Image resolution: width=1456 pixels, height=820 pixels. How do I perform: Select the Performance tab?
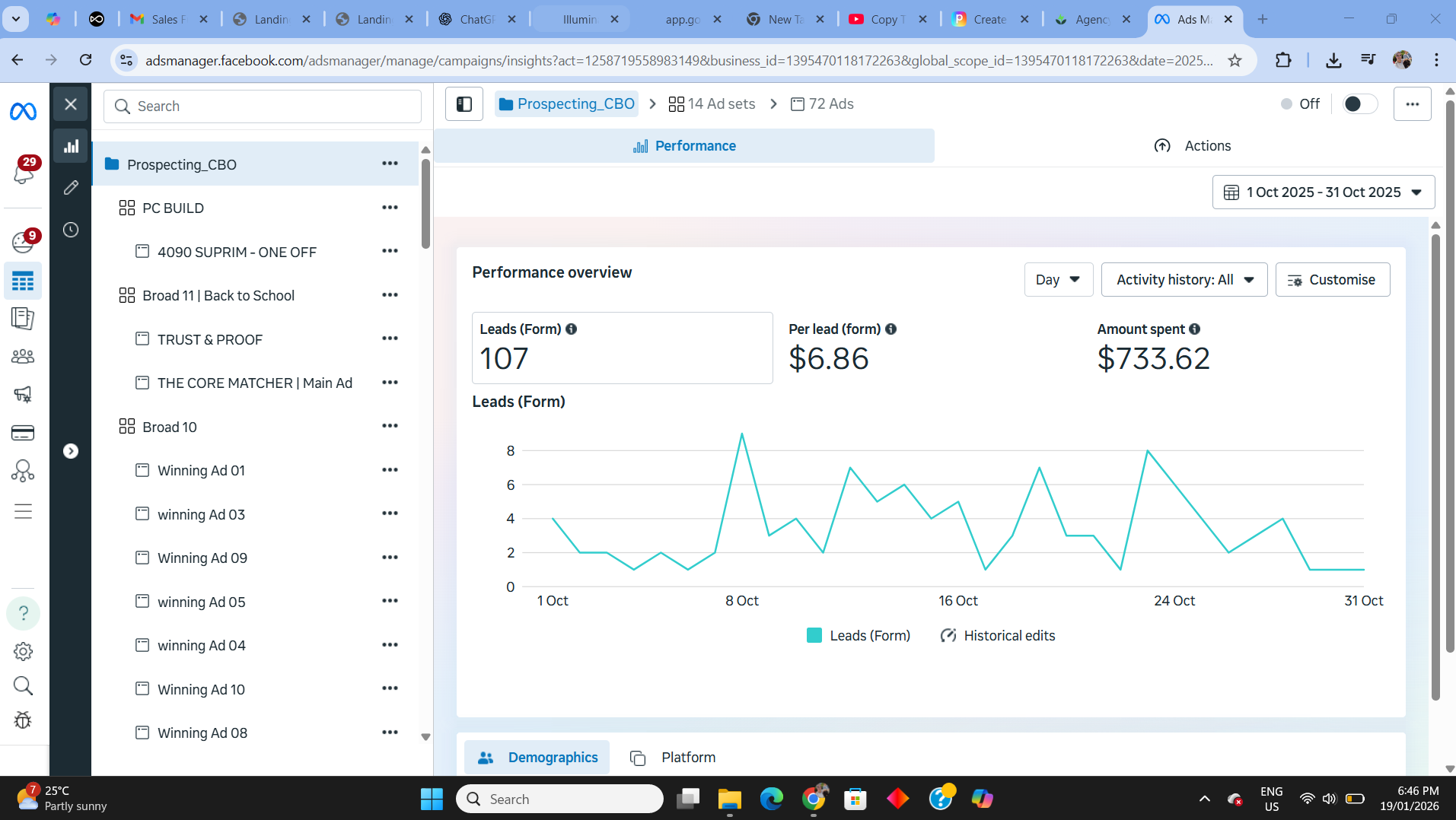point(683,145)
